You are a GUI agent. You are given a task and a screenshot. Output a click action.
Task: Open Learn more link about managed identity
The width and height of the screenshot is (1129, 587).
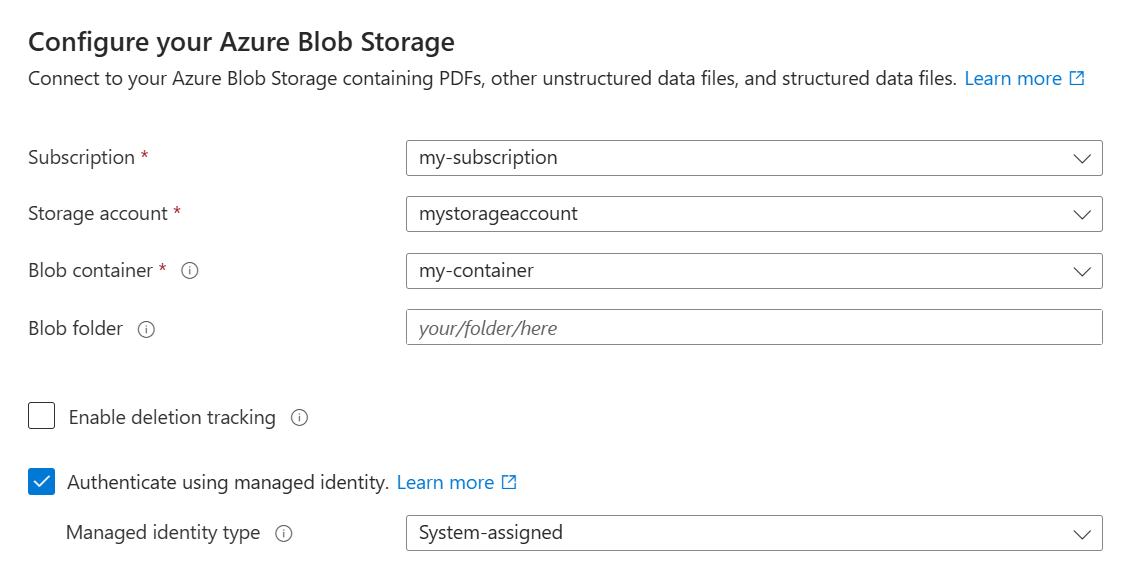coord(445,482)
